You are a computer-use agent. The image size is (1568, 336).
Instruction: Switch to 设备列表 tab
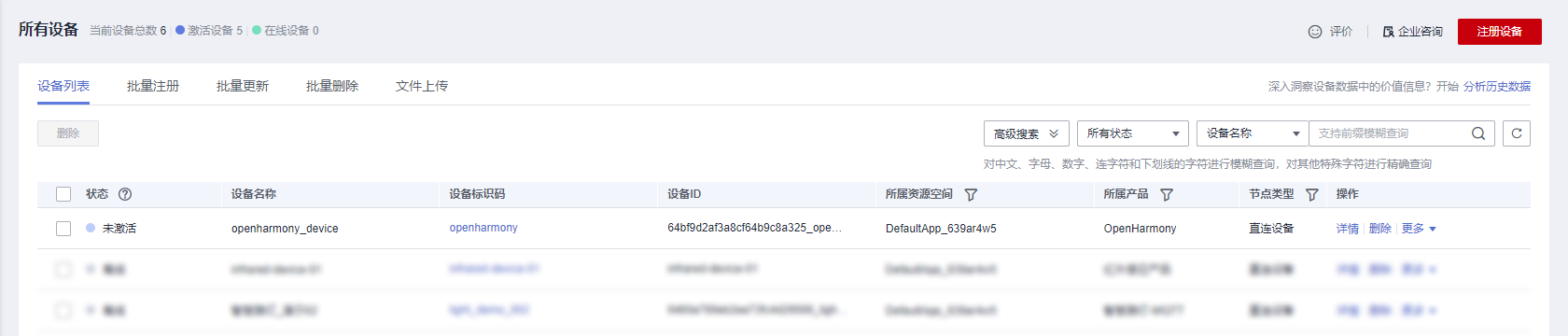(x=63, y=86)
